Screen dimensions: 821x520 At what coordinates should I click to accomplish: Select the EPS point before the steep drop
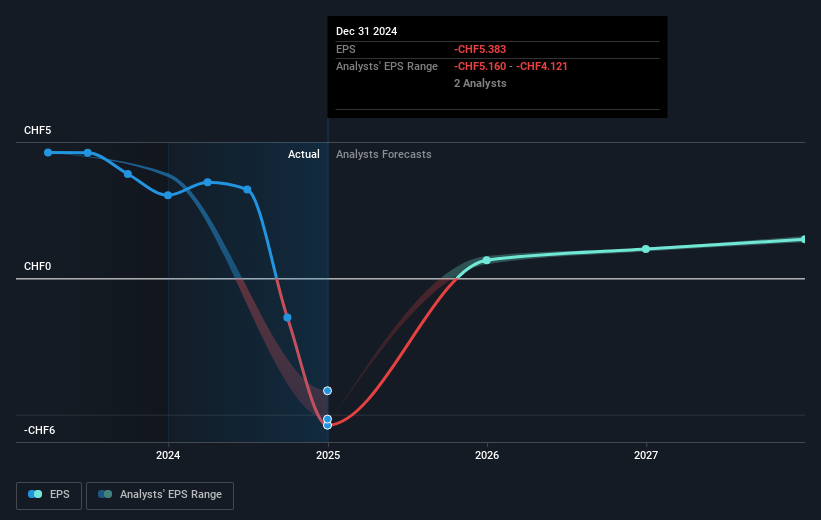pyautogui.click(x=247, y=190)
